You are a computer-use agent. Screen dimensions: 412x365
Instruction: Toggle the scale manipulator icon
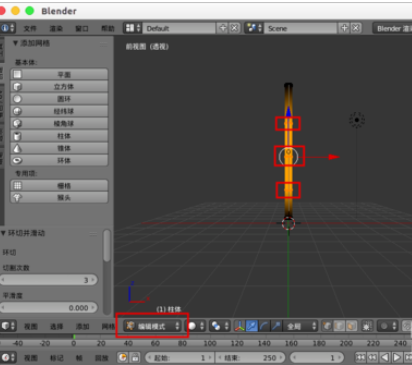(x=276, y=326)
